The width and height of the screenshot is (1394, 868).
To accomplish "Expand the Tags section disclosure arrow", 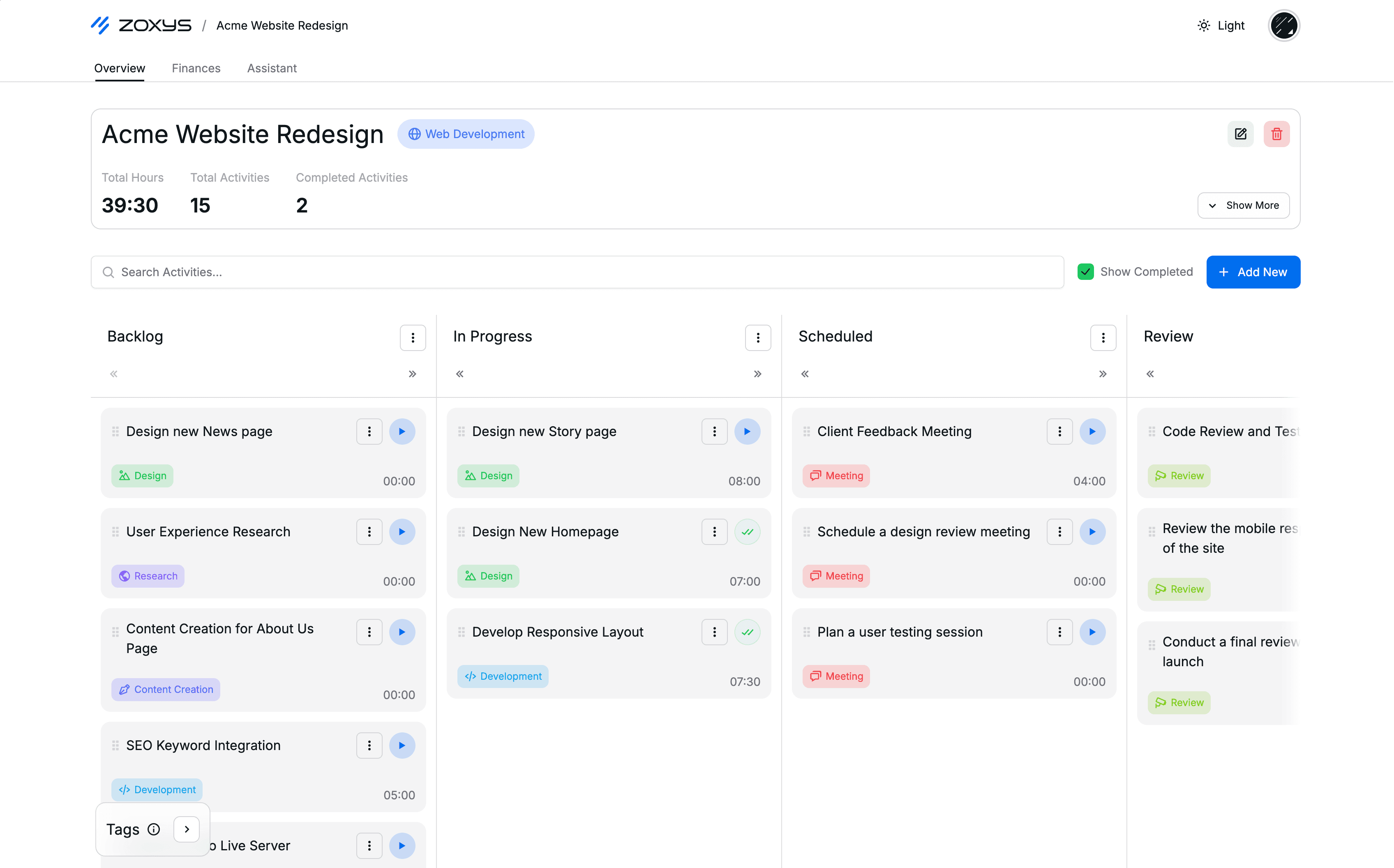I will point(186,828).
